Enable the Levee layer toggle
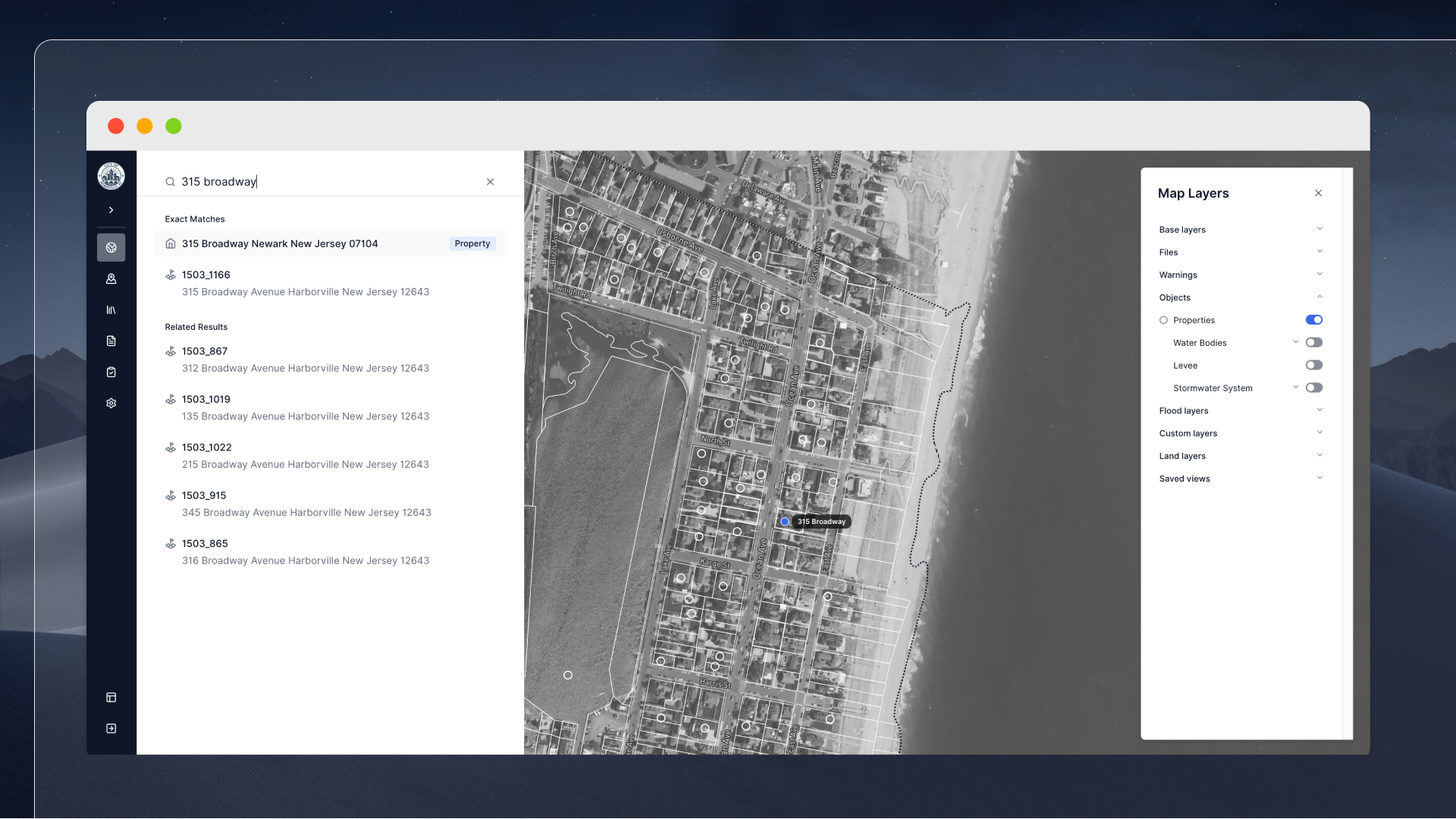1456x819 pixels. click(1313, 366)
